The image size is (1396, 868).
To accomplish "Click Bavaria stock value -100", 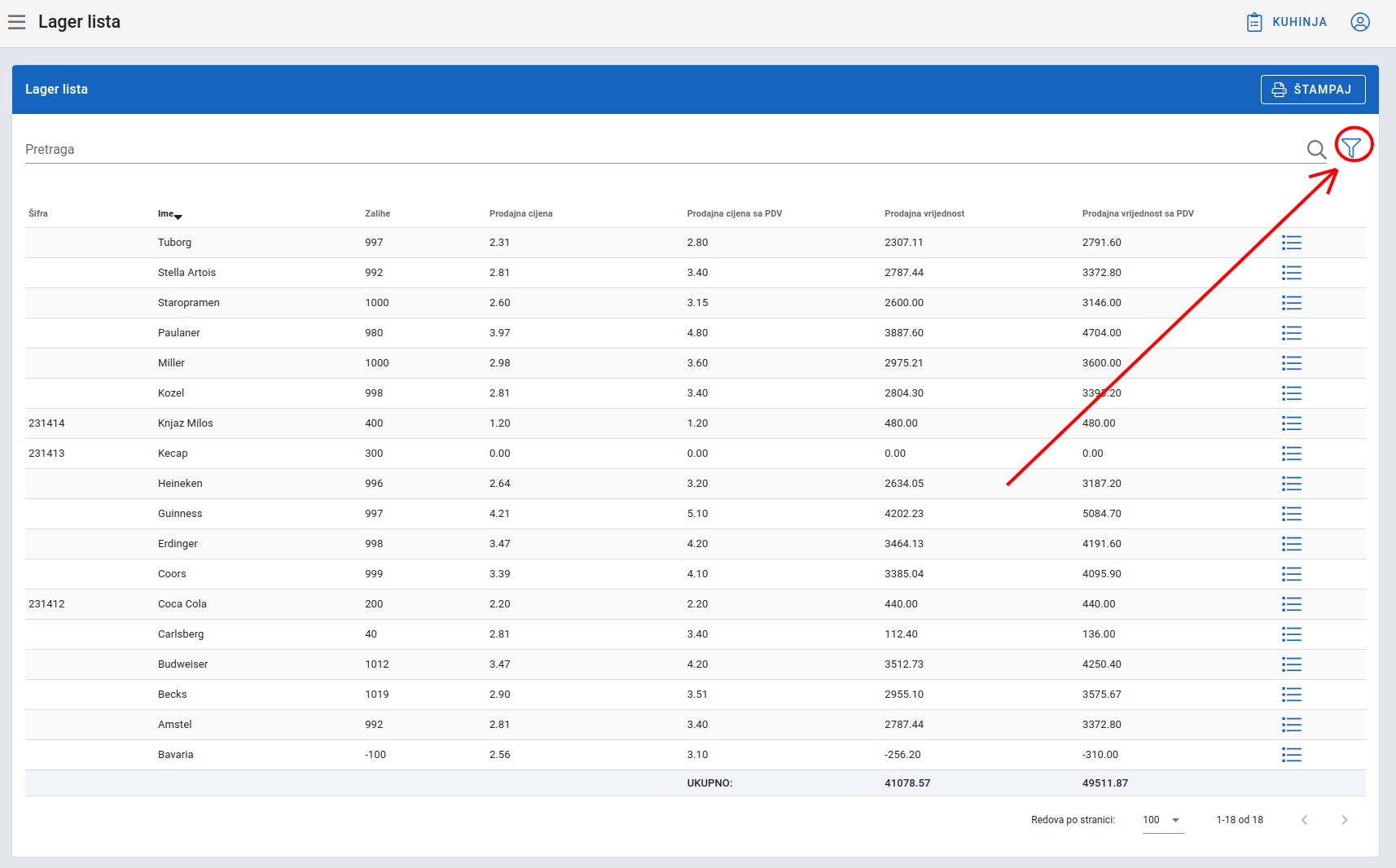I will pos(375,755).
